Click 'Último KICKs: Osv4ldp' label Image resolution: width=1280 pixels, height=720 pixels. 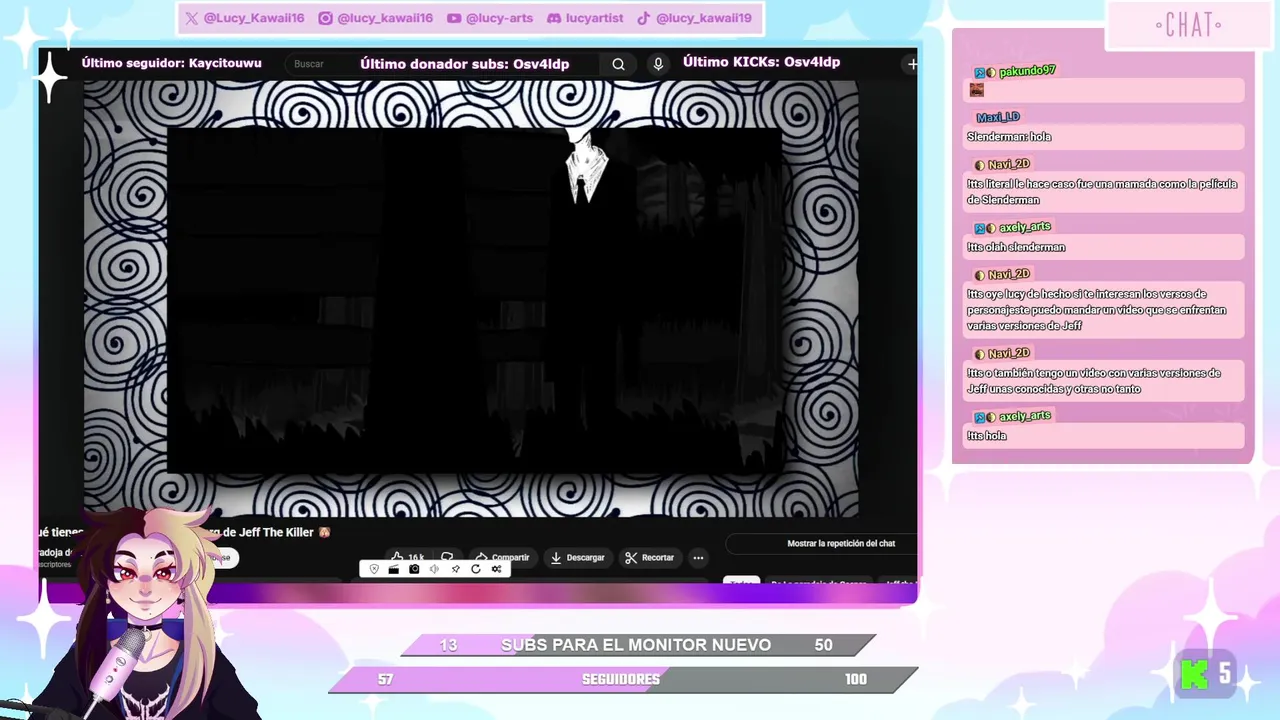pos(761,62)
